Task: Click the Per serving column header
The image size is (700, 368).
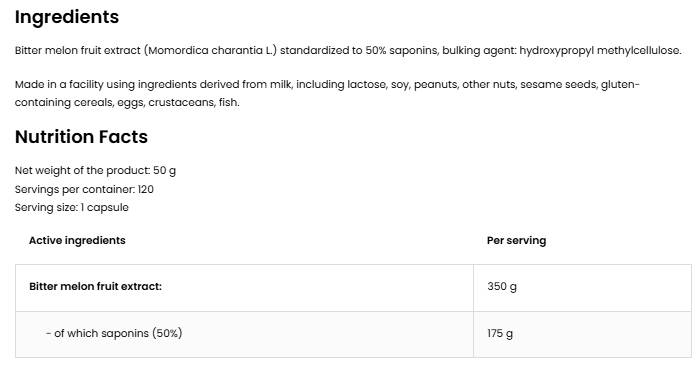Action: click(x=517, y=240)
